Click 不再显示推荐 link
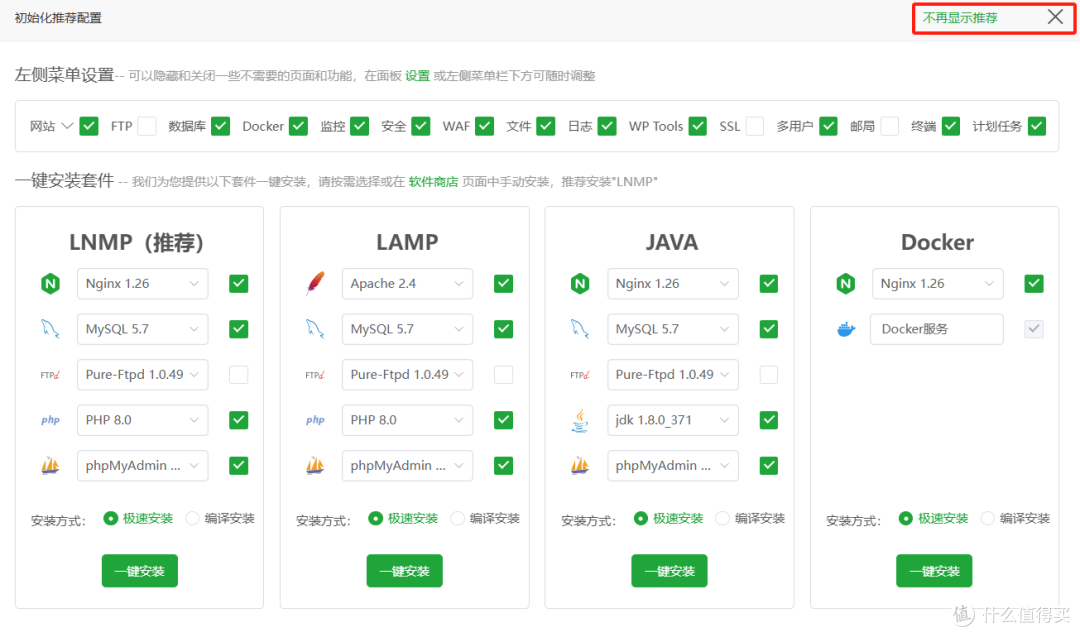Image resolution: width=1080 pixels, height=637 pixels. click(960, 18)
